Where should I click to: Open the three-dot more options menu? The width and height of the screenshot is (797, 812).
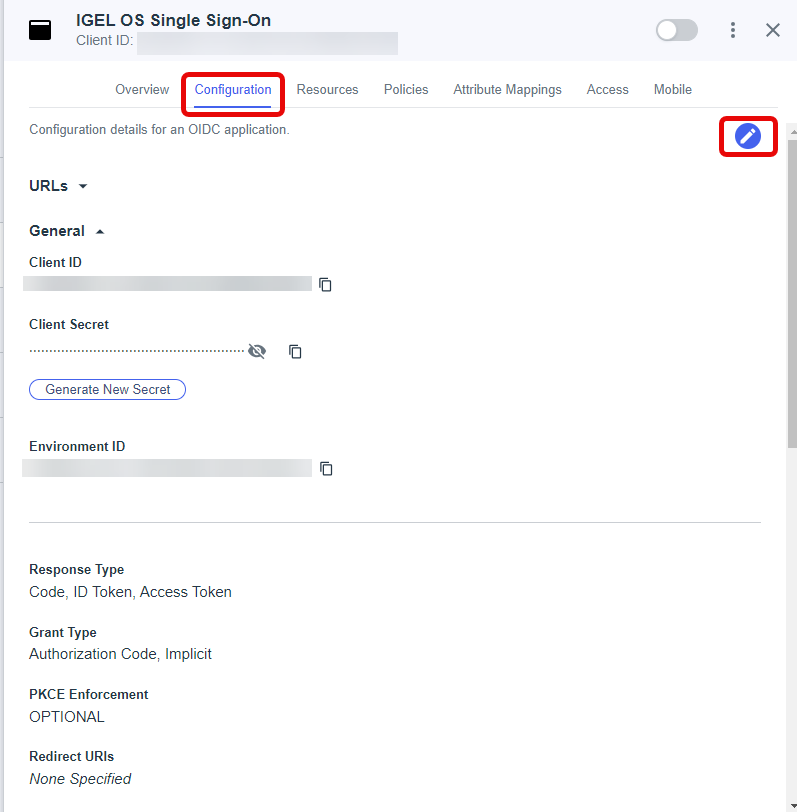pos(733,30)
